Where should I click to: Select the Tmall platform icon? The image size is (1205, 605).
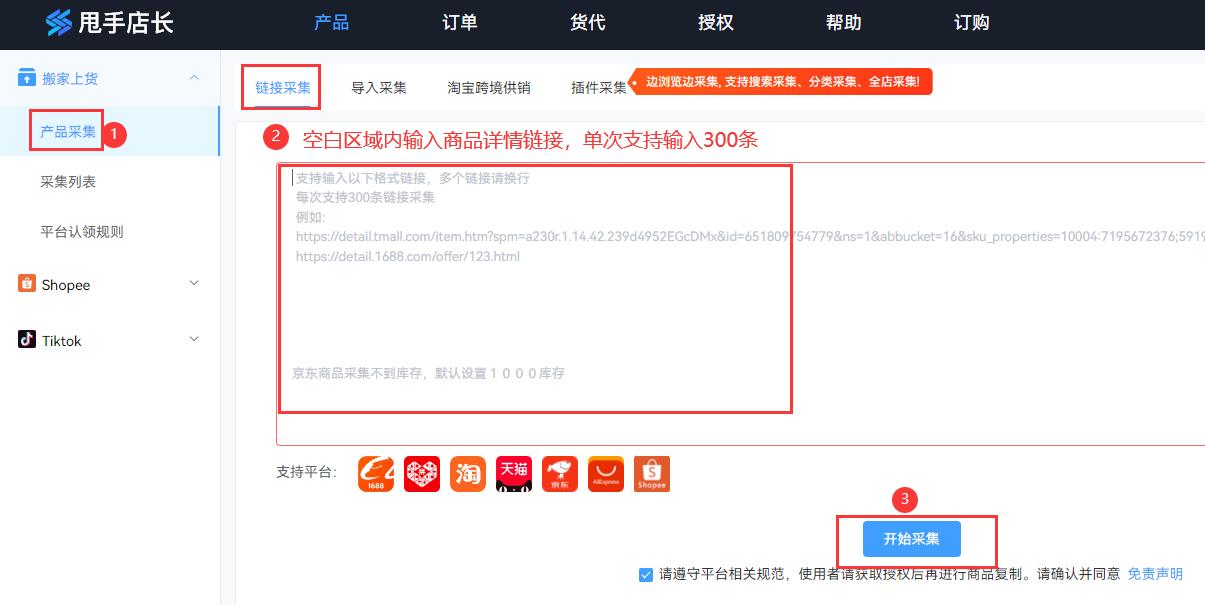513,473
